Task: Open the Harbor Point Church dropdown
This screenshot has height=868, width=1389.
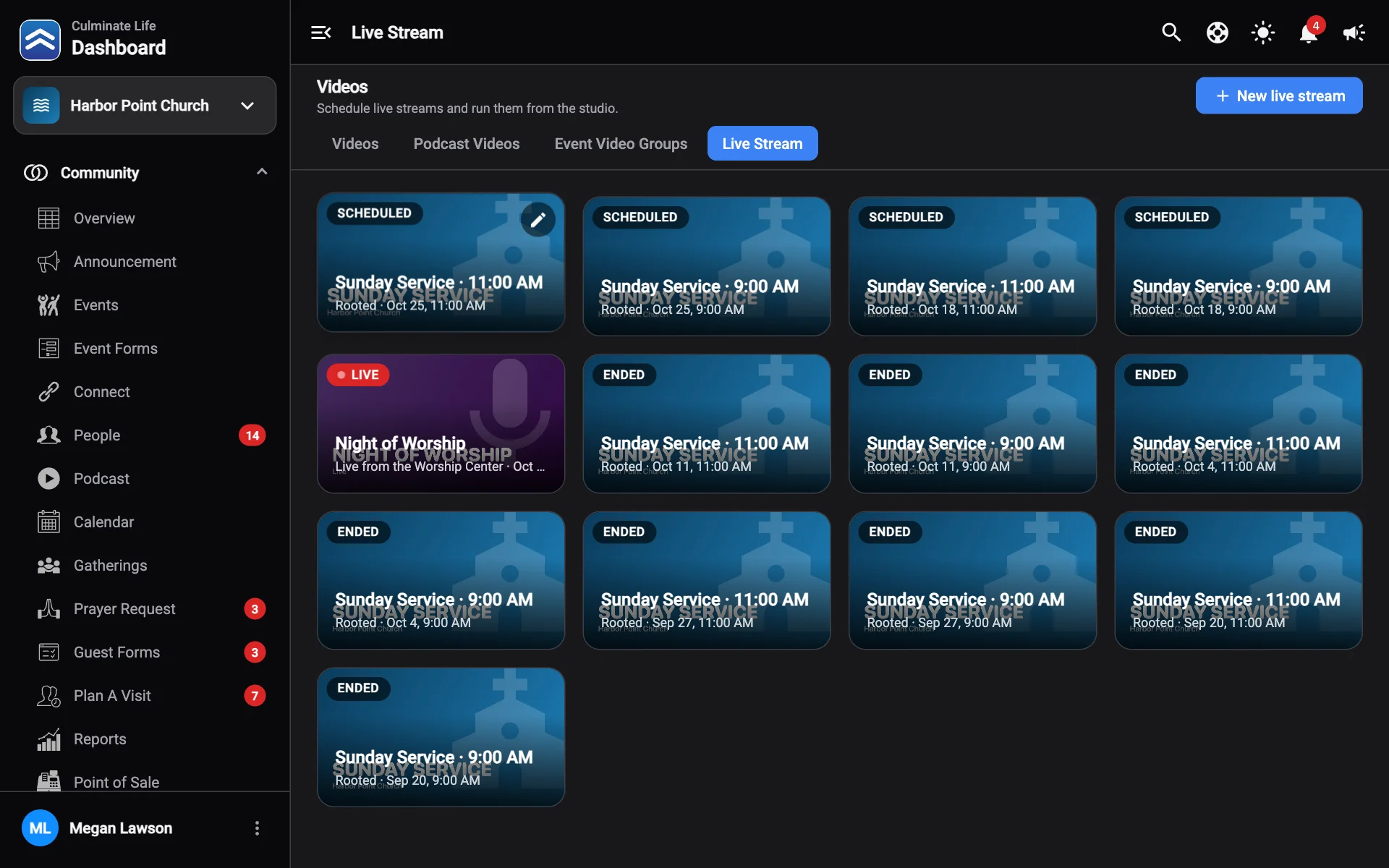Action: point(145,106)
